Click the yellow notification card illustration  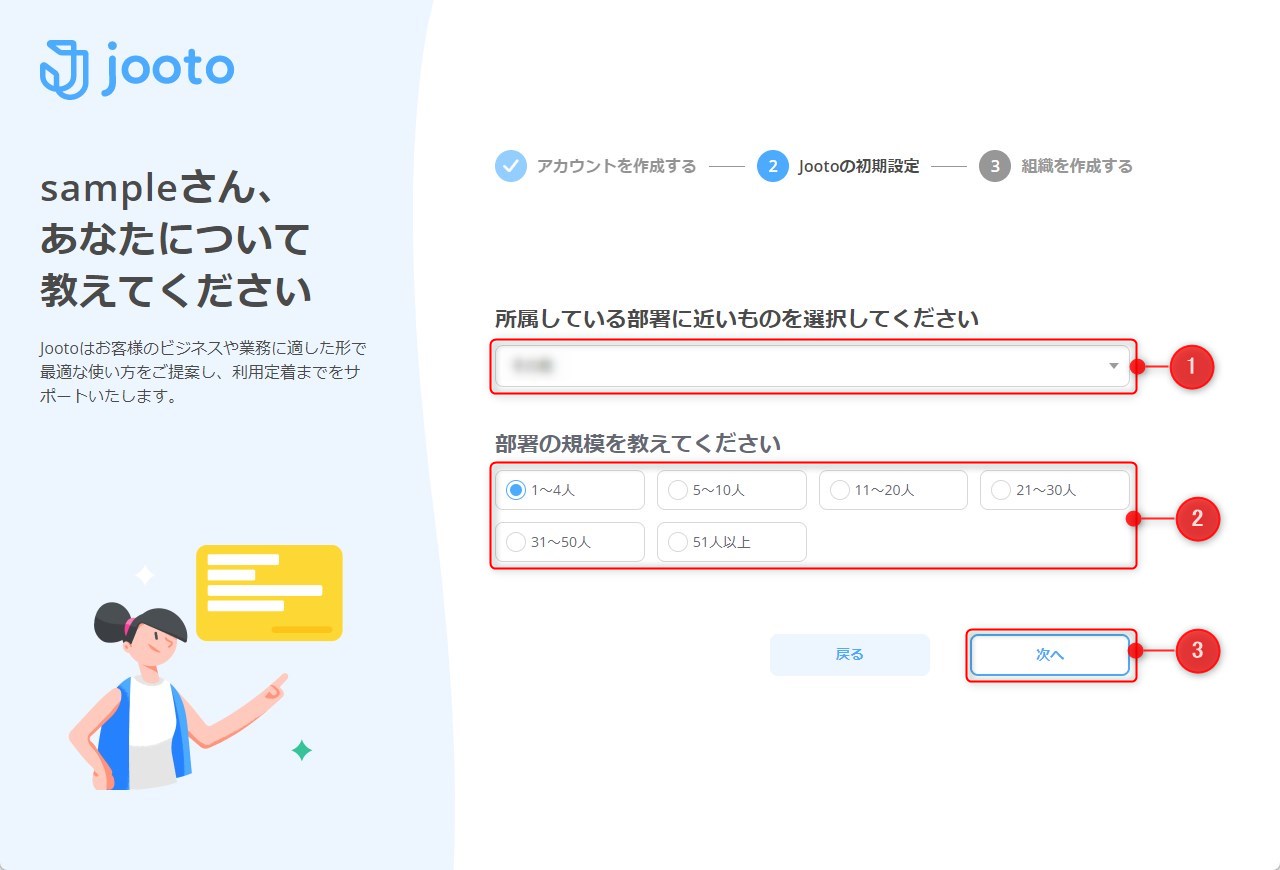point(269,592)
